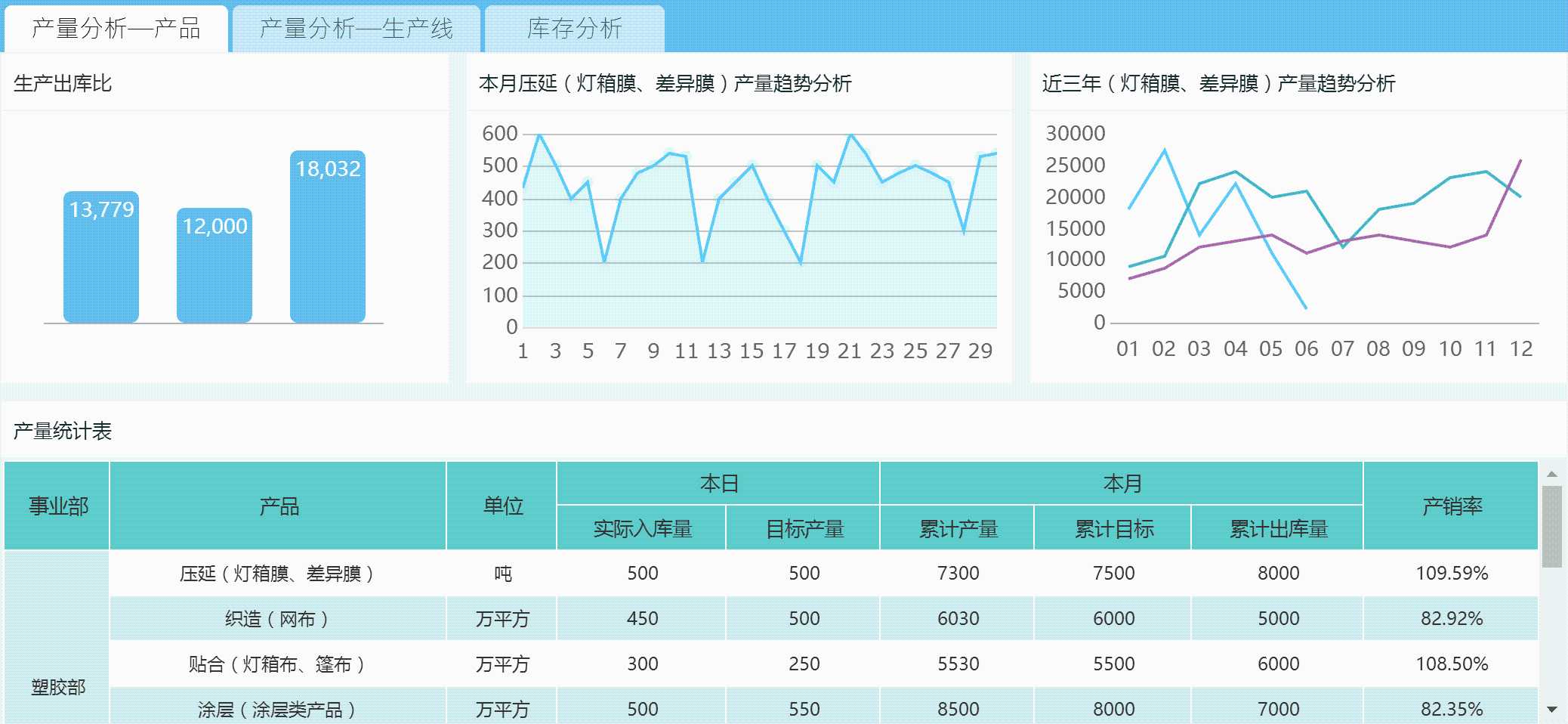Viewport: 1568px width, 724px height.
Task: Click the 108.50% 产销率 cell
Action: tap(1451, 664)
